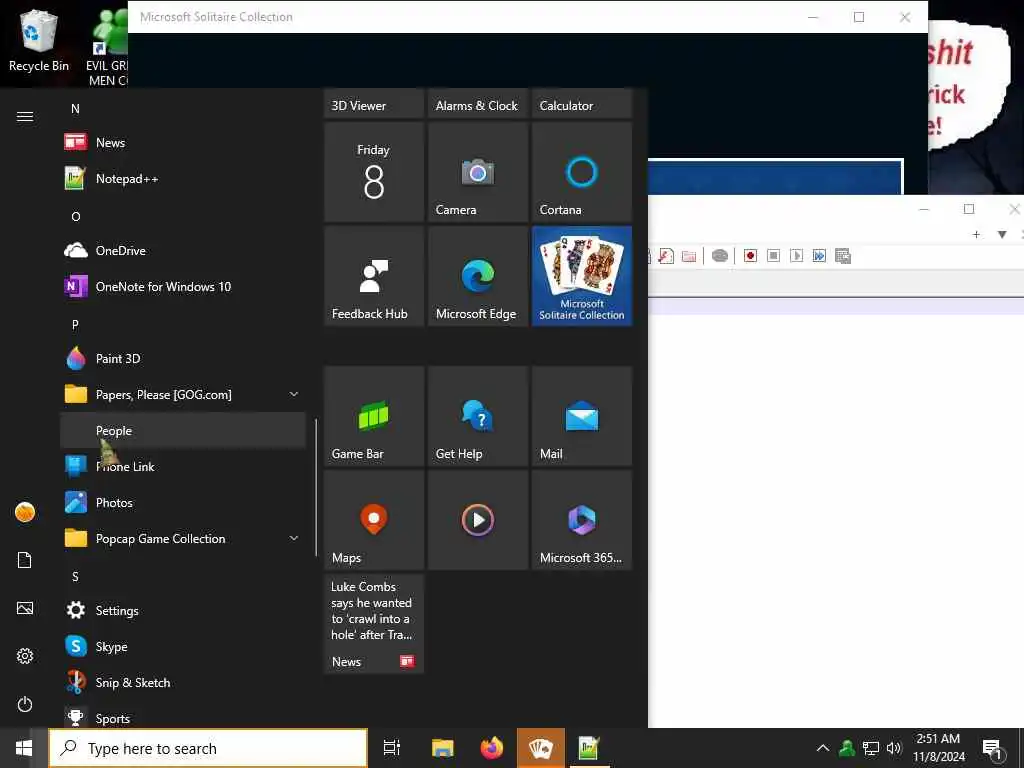This screenshot has width=1024, height=768.
Task: Switch to Notepad++ taskbar button
Action: point(588,748)
